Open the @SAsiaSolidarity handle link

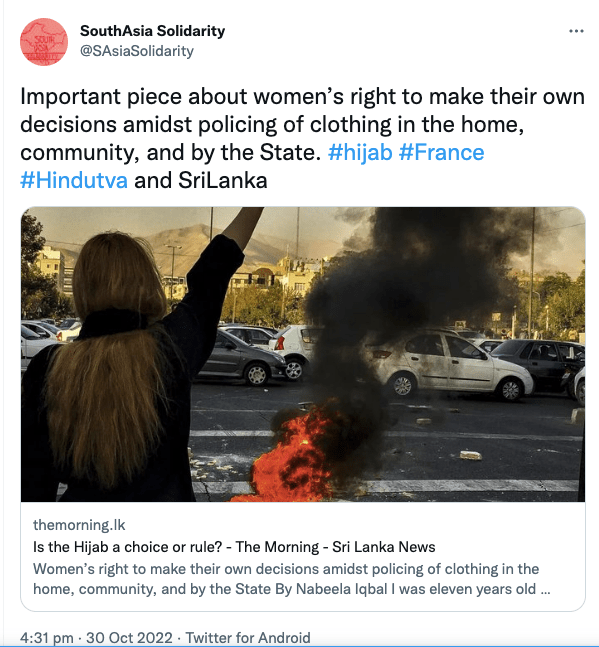[137, 51]
